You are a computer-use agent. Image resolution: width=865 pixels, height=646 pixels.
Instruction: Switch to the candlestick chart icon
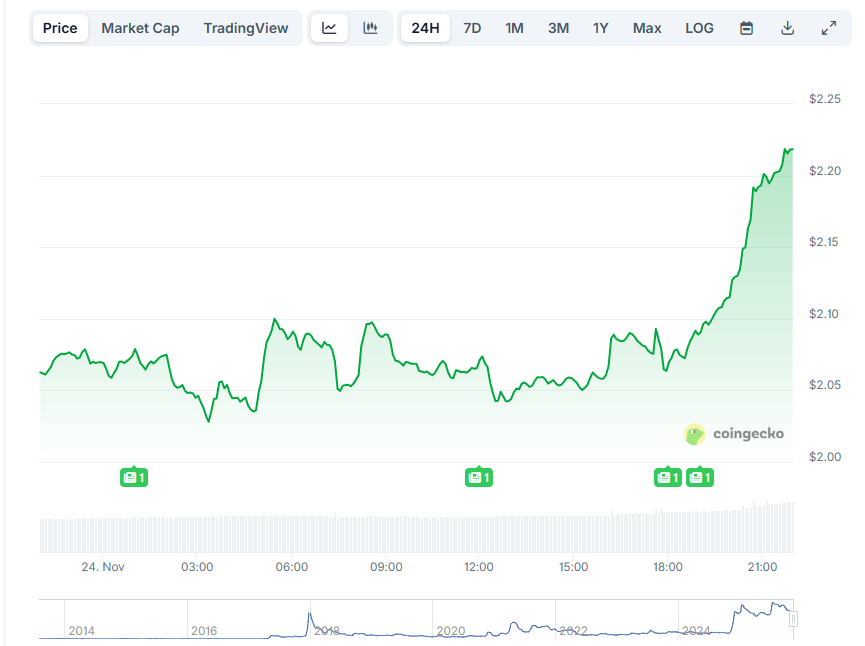pyautogui.click(x=370, y=28)
